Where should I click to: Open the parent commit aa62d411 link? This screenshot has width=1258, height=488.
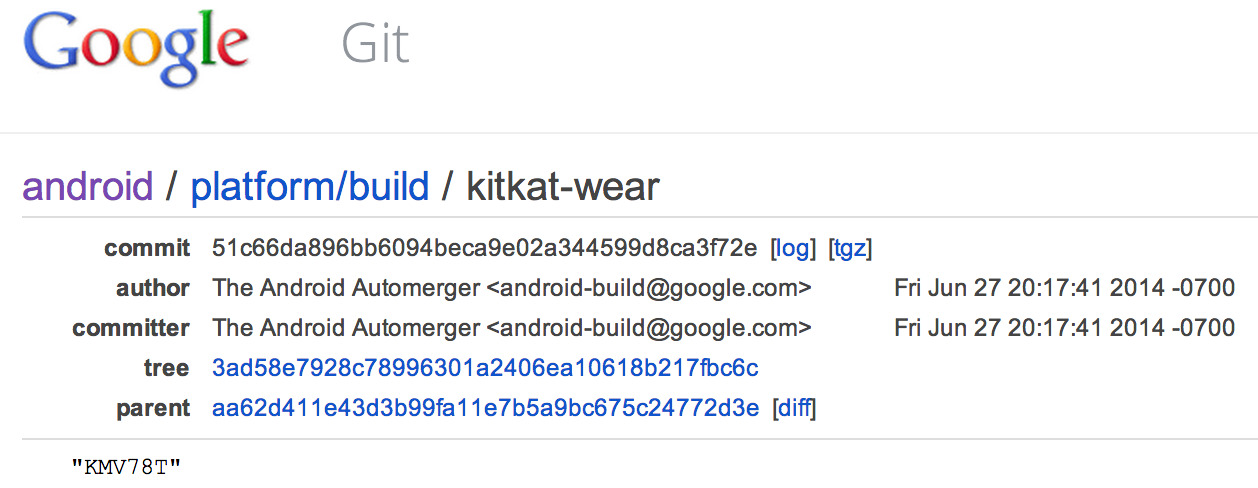[485, 408]
